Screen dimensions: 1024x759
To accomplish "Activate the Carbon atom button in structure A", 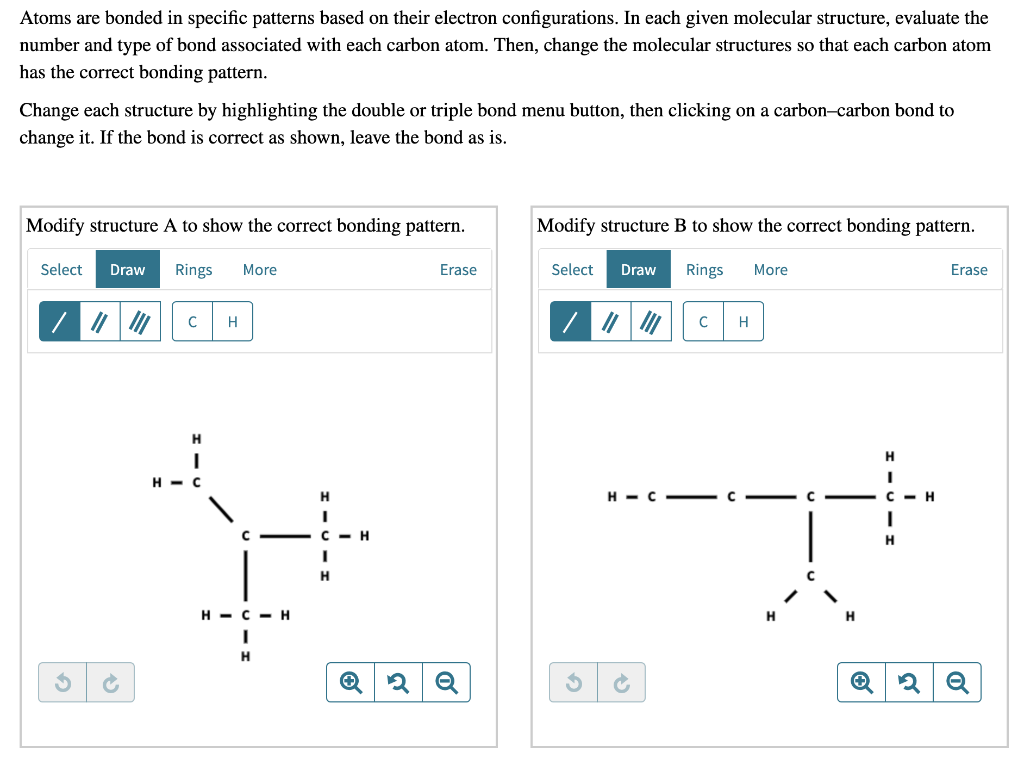I will tap(191, 321).
